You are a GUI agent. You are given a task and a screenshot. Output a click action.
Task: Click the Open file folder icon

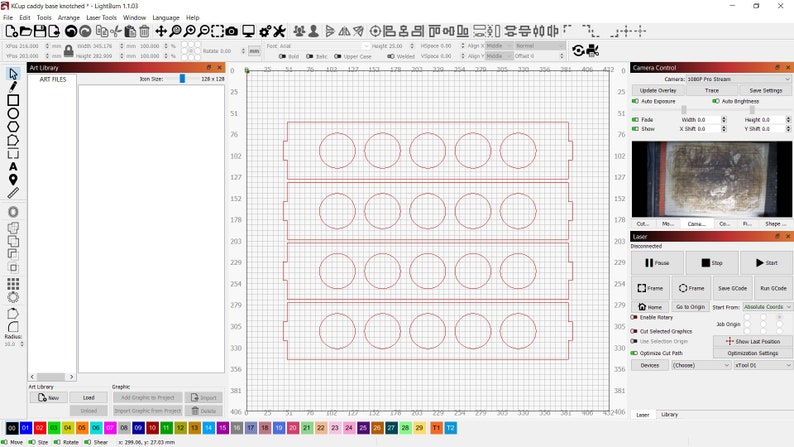click(25, 31)
